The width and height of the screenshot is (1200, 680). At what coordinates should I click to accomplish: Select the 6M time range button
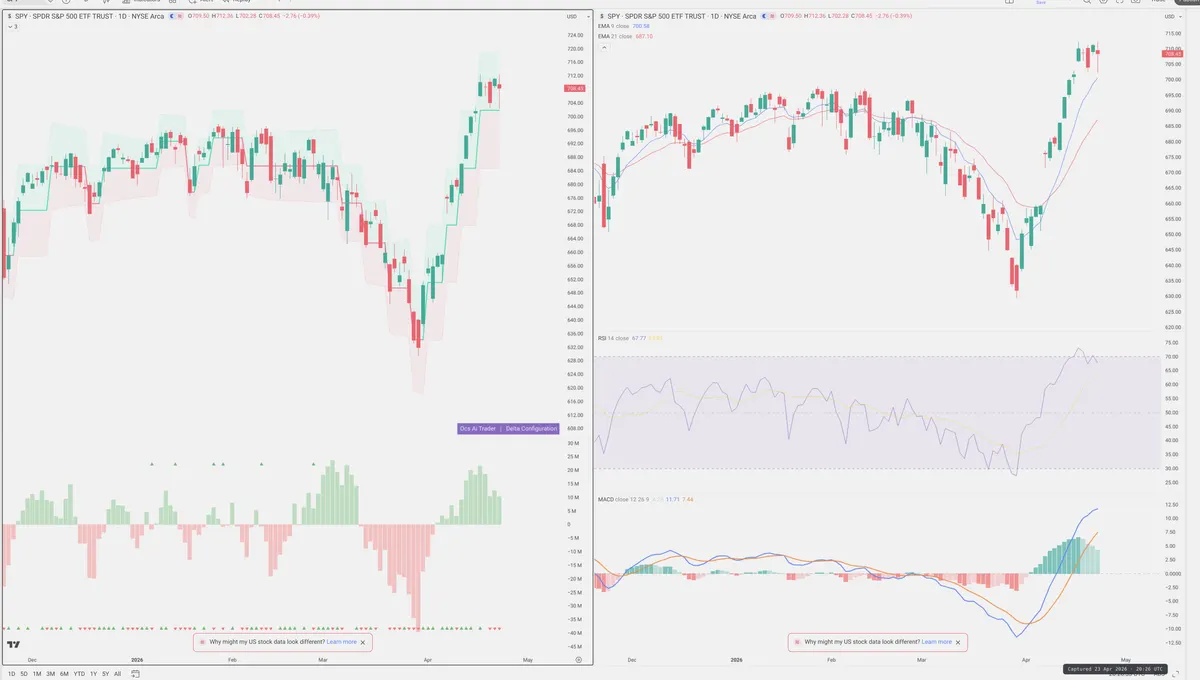pyautogui.click(x=64, y=674)
